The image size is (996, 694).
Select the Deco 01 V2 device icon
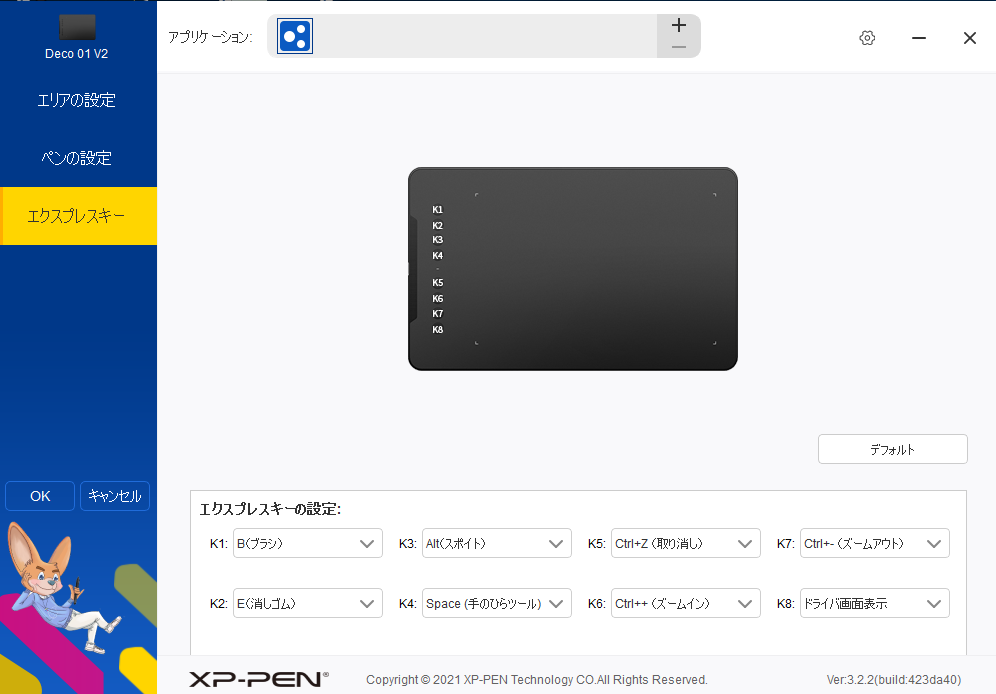pos(77,27)
